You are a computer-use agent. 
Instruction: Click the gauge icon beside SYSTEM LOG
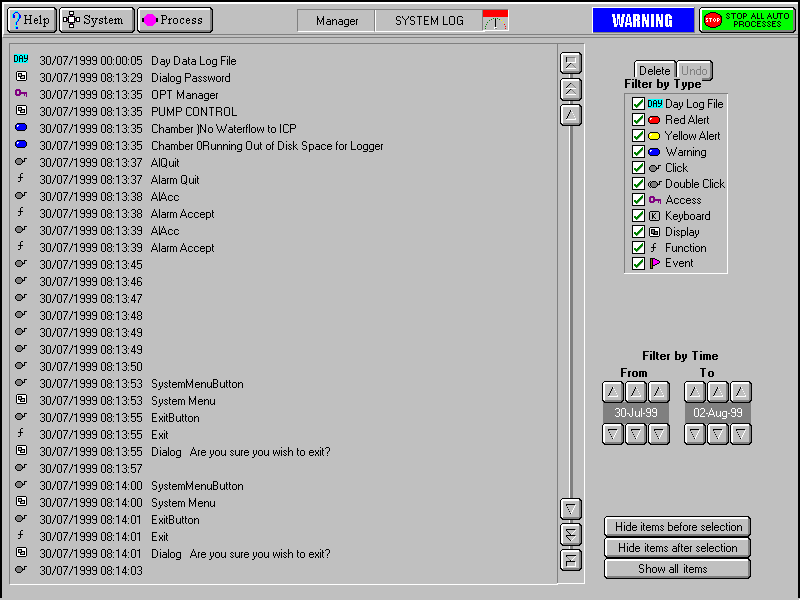495,20
